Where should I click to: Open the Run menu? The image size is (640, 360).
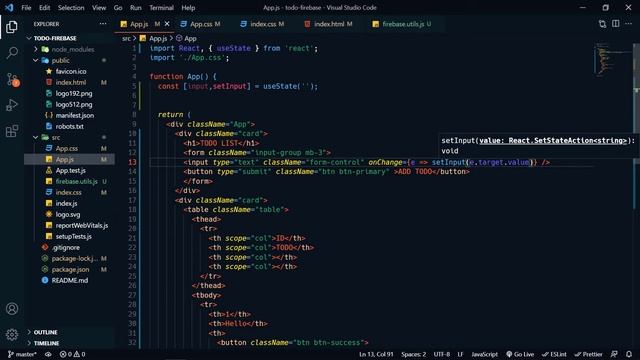coord(136,7)
